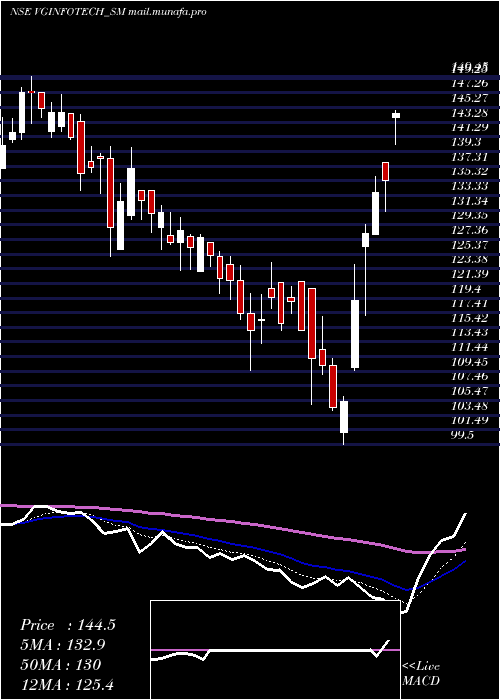500x700 pixels.
Task: Click the 135.32 price axis label
Action: coord(470,171)
